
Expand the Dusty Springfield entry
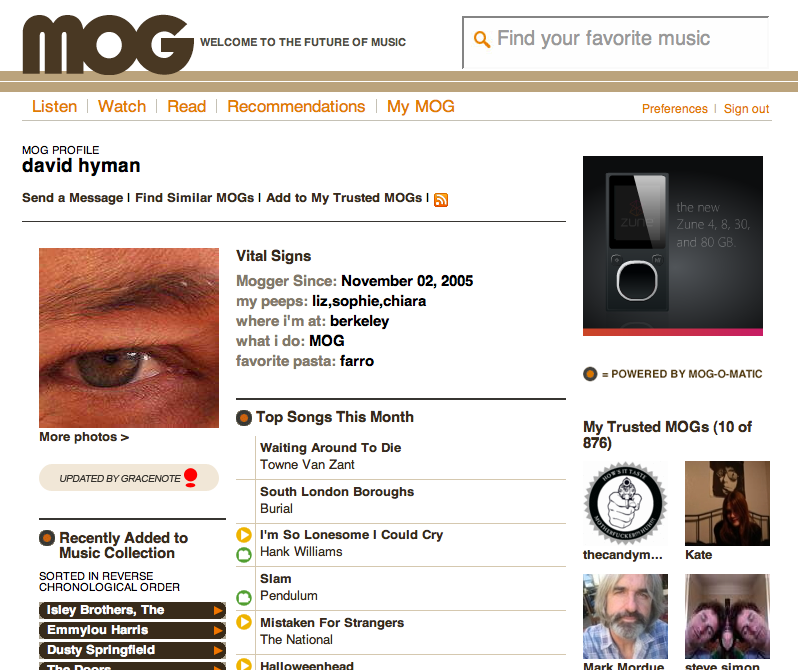tap(218, 650)
